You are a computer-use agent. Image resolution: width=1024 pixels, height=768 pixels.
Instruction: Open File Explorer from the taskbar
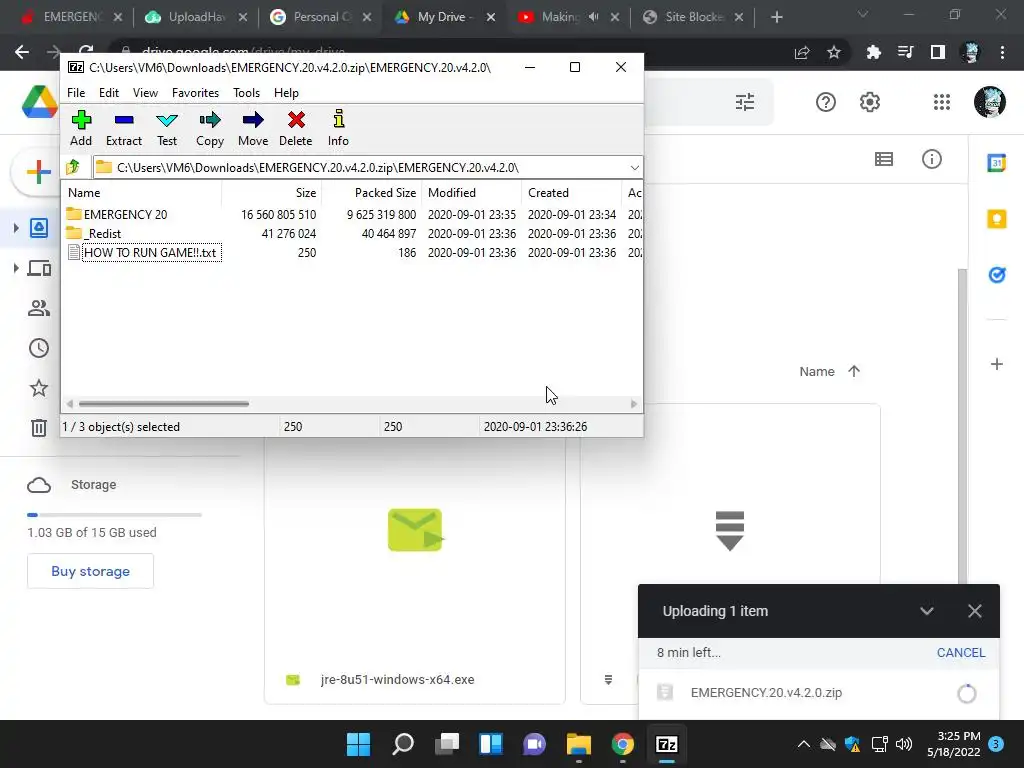coord(579,744)
